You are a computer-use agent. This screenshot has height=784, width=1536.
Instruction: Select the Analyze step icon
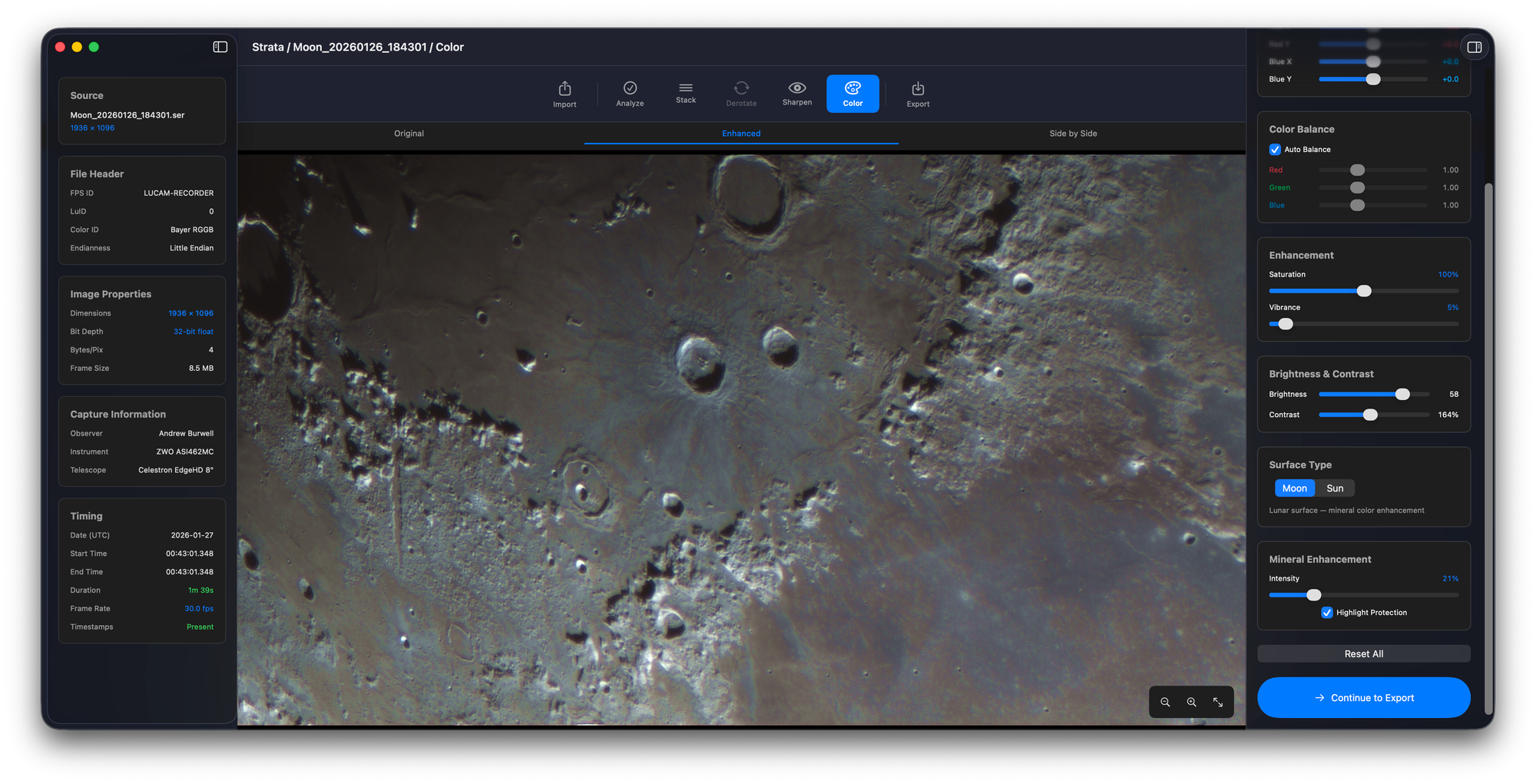630,94
